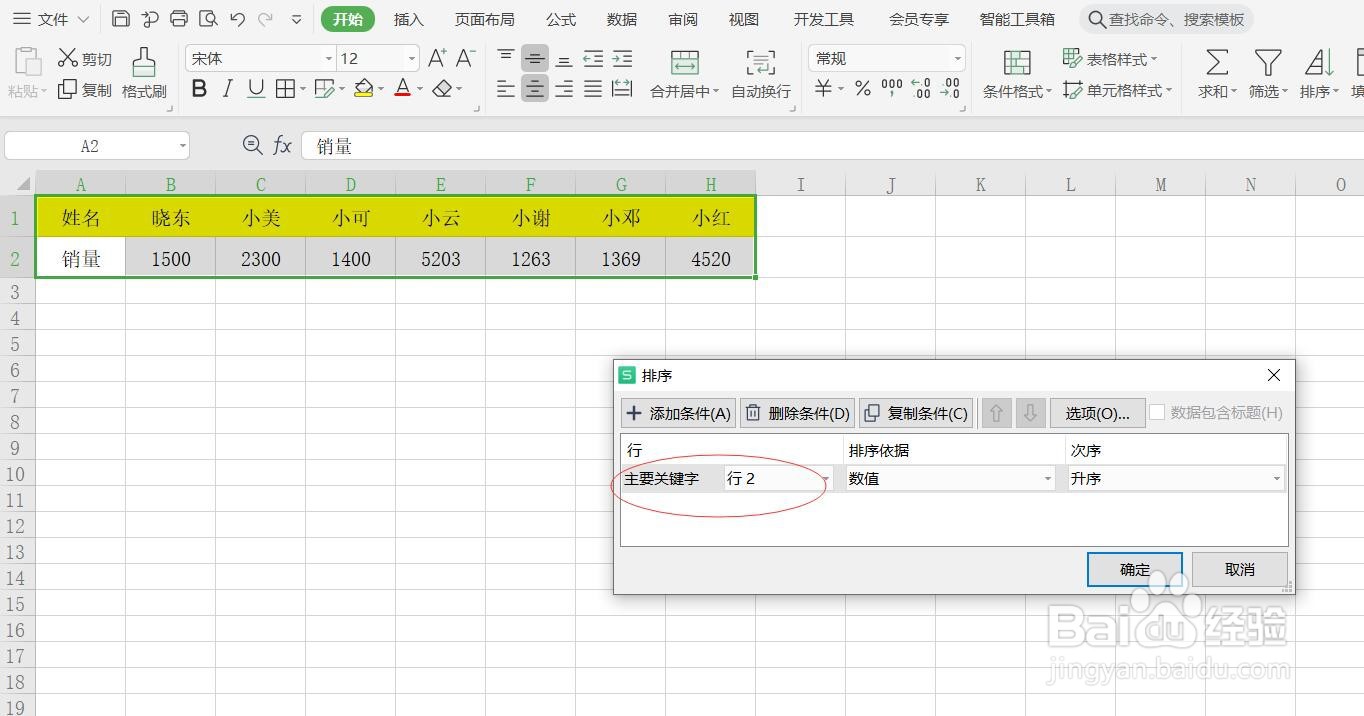Viewport: 1364px width, 716px height.
Task: Open 条件格式 conditional formatting
Action: [1017, 74]
